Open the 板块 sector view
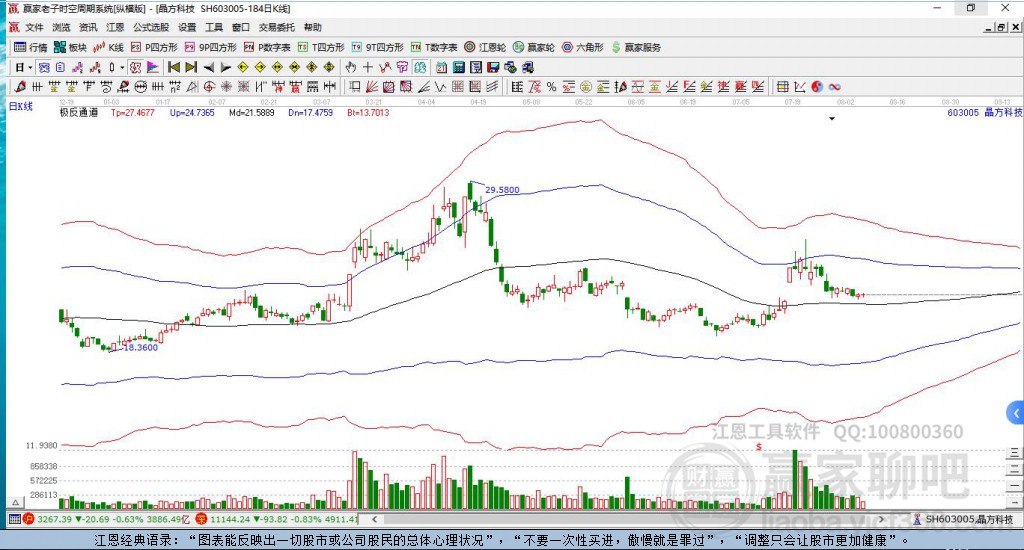This screenshot has width=1024, height=550. (71, 47)
